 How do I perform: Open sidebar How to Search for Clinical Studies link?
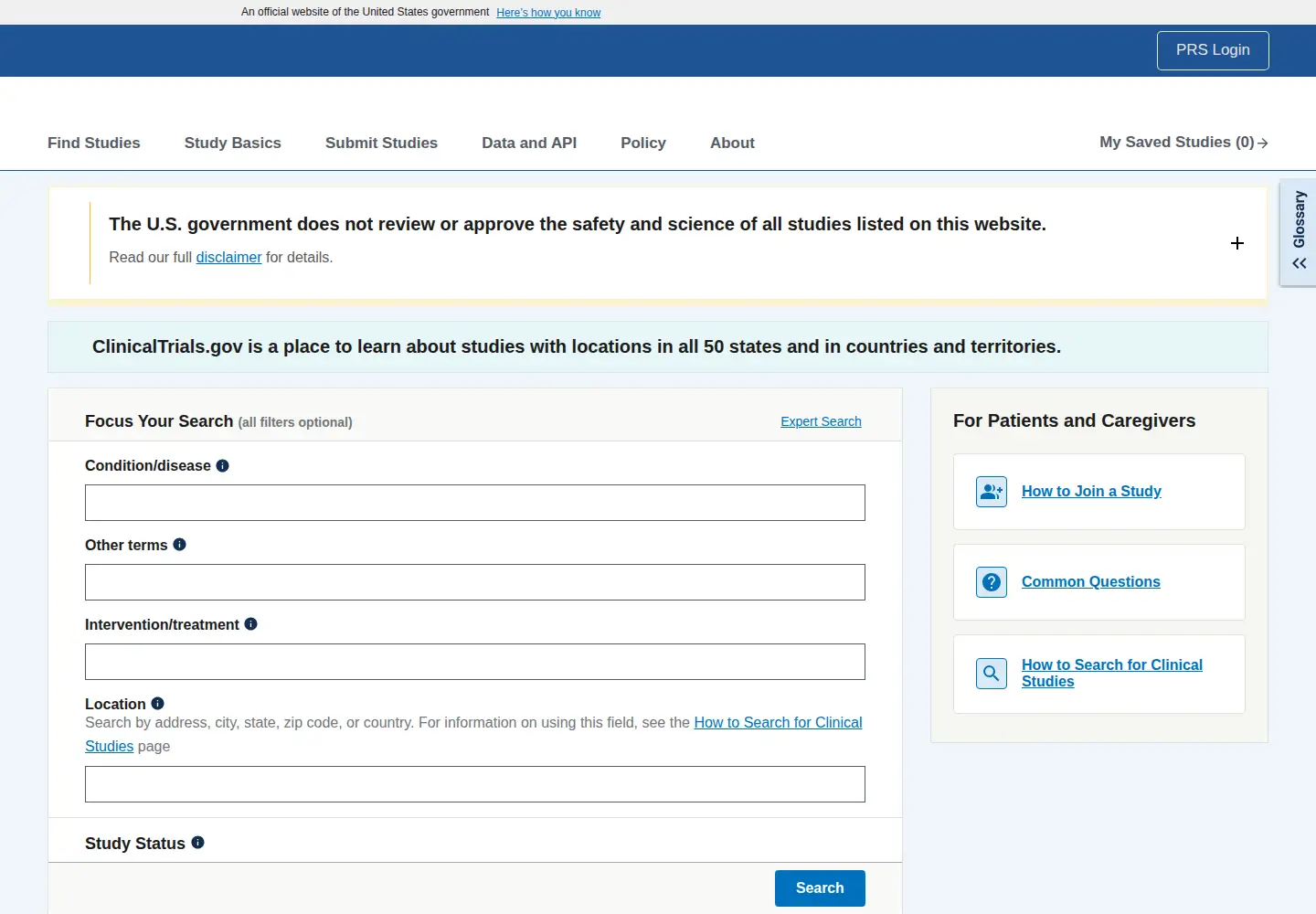[1111, 673]
